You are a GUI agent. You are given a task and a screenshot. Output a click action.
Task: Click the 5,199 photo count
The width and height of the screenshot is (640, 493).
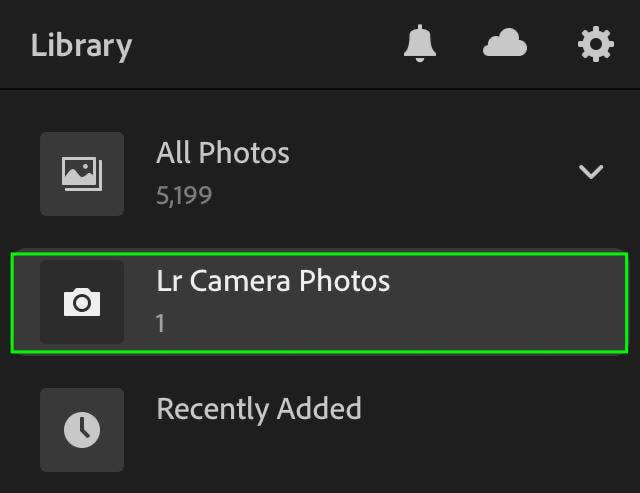pos(184,195)
